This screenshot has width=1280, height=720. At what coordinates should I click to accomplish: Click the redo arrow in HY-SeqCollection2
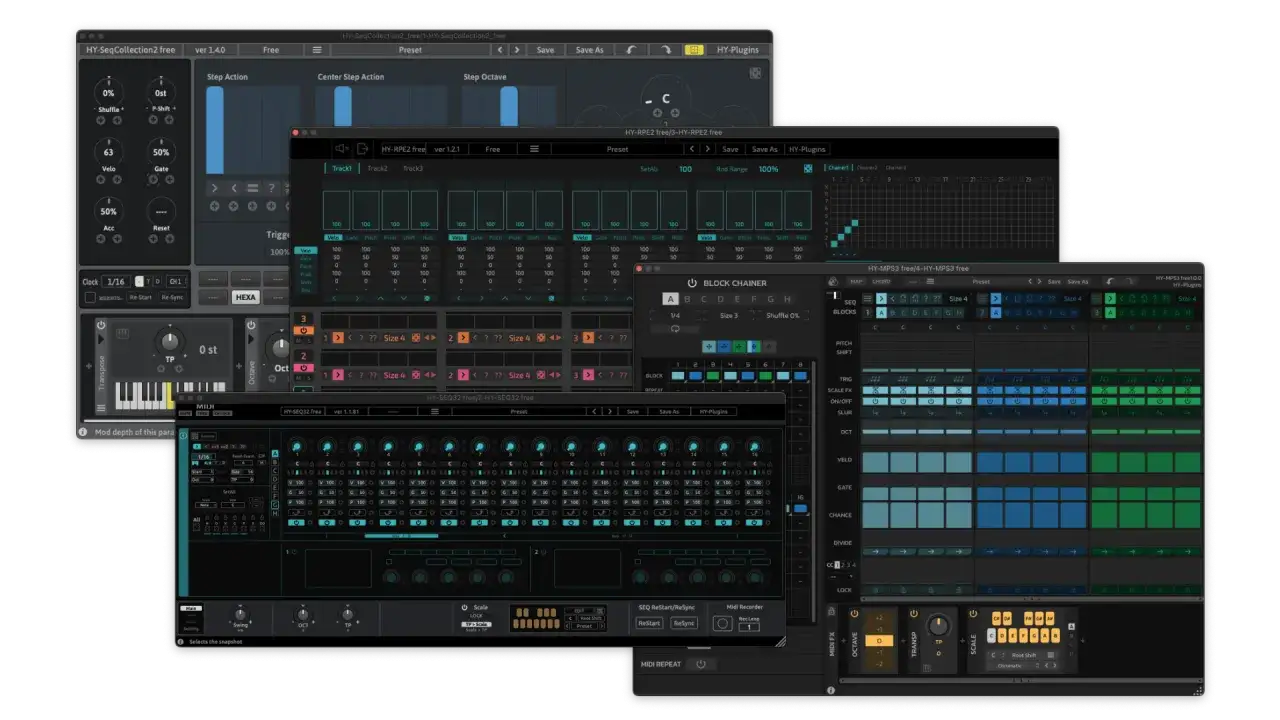click(x=666, y=49)
